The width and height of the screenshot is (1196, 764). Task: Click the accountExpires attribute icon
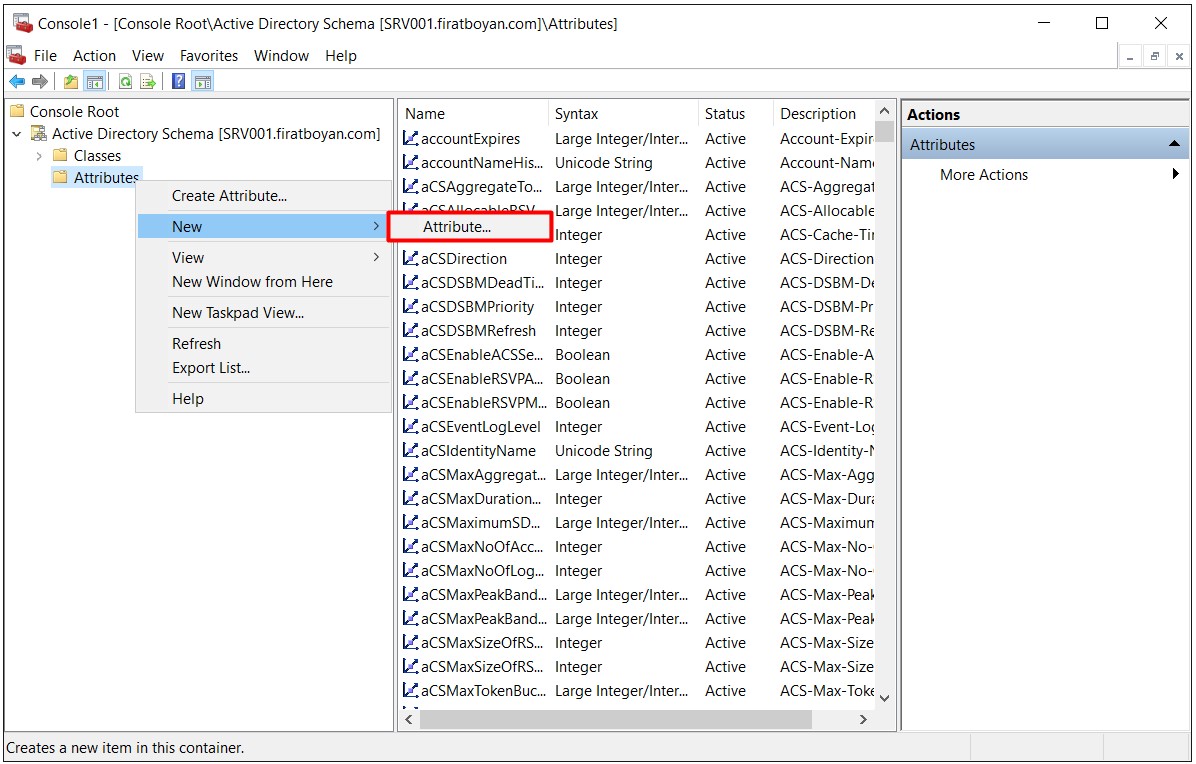coord(410,138)
